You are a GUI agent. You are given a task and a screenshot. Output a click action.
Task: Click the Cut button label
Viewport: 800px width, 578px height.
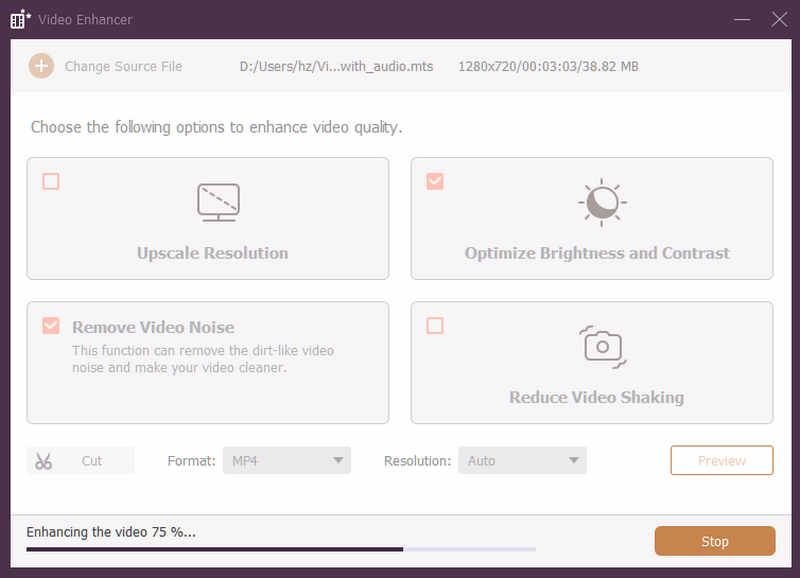click(92, 461)
